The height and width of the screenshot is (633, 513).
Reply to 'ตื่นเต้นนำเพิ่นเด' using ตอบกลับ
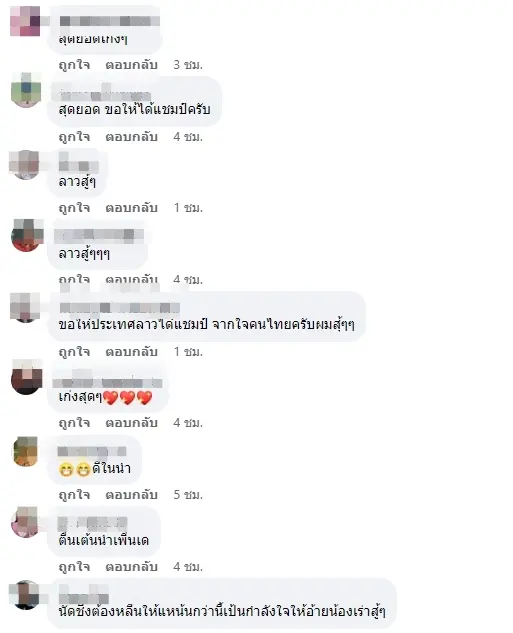[x=132, y=566]
